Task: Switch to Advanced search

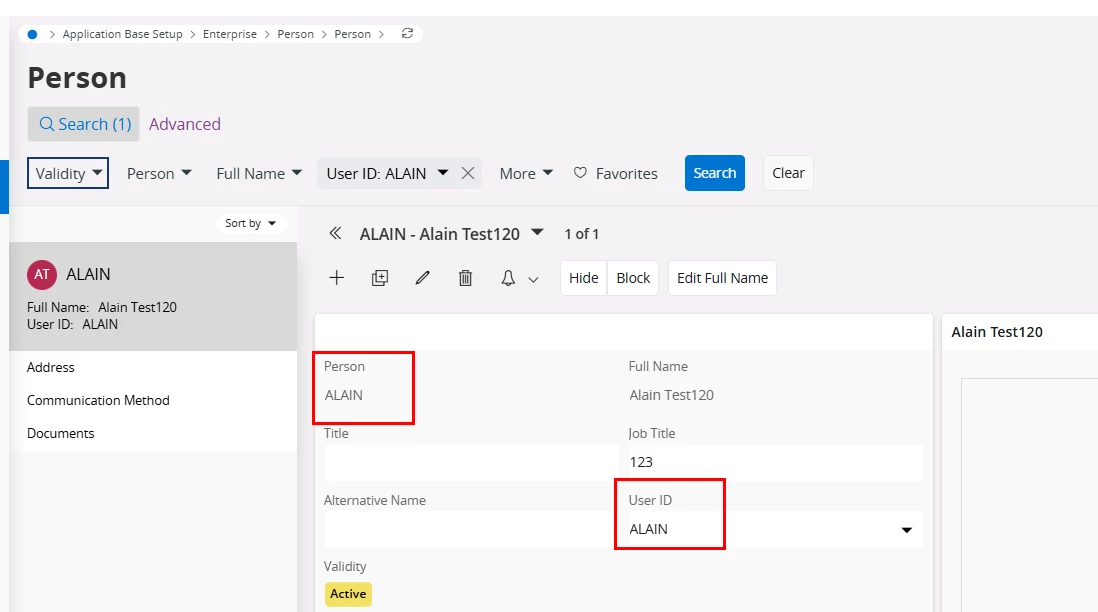Action: (x=185, y=124)
